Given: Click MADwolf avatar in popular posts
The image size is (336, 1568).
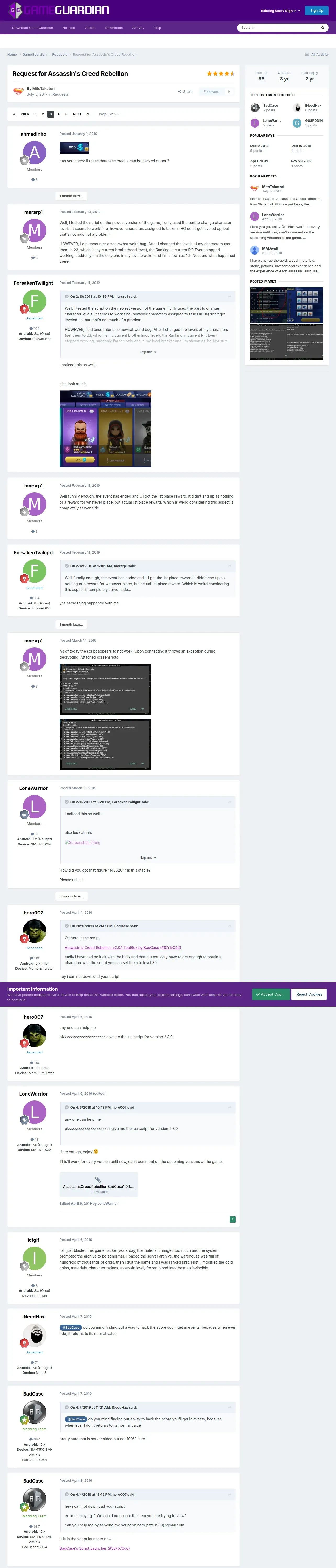Looking at the screenshot, I should tap(255, 250).
